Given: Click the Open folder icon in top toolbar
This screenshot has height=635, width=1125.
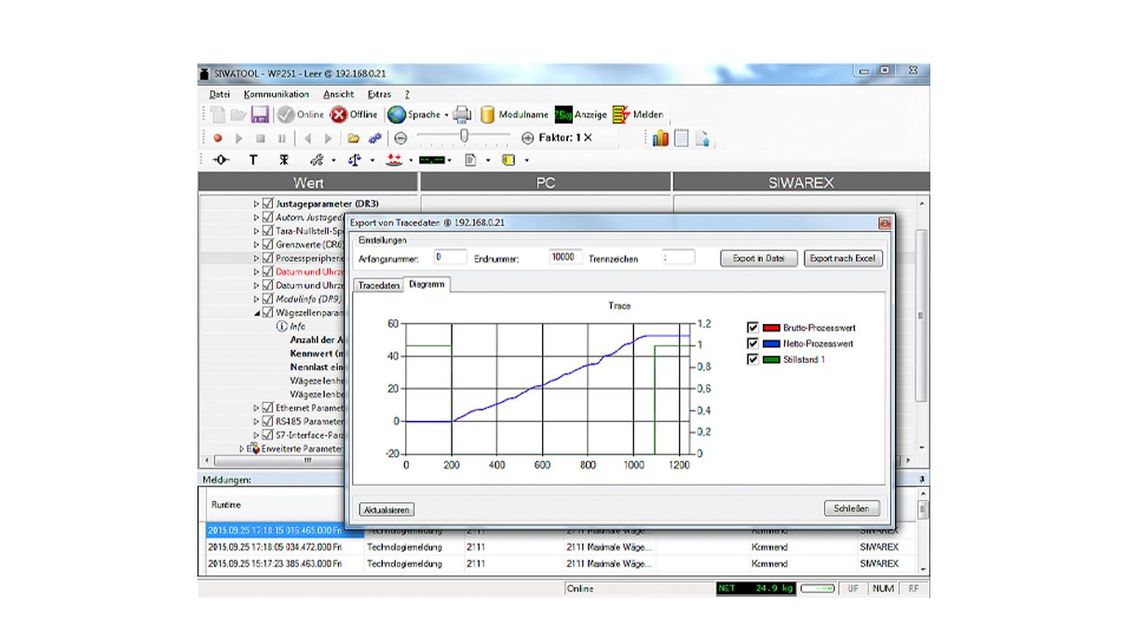Looking at the screenshot, I should (238, 114).
